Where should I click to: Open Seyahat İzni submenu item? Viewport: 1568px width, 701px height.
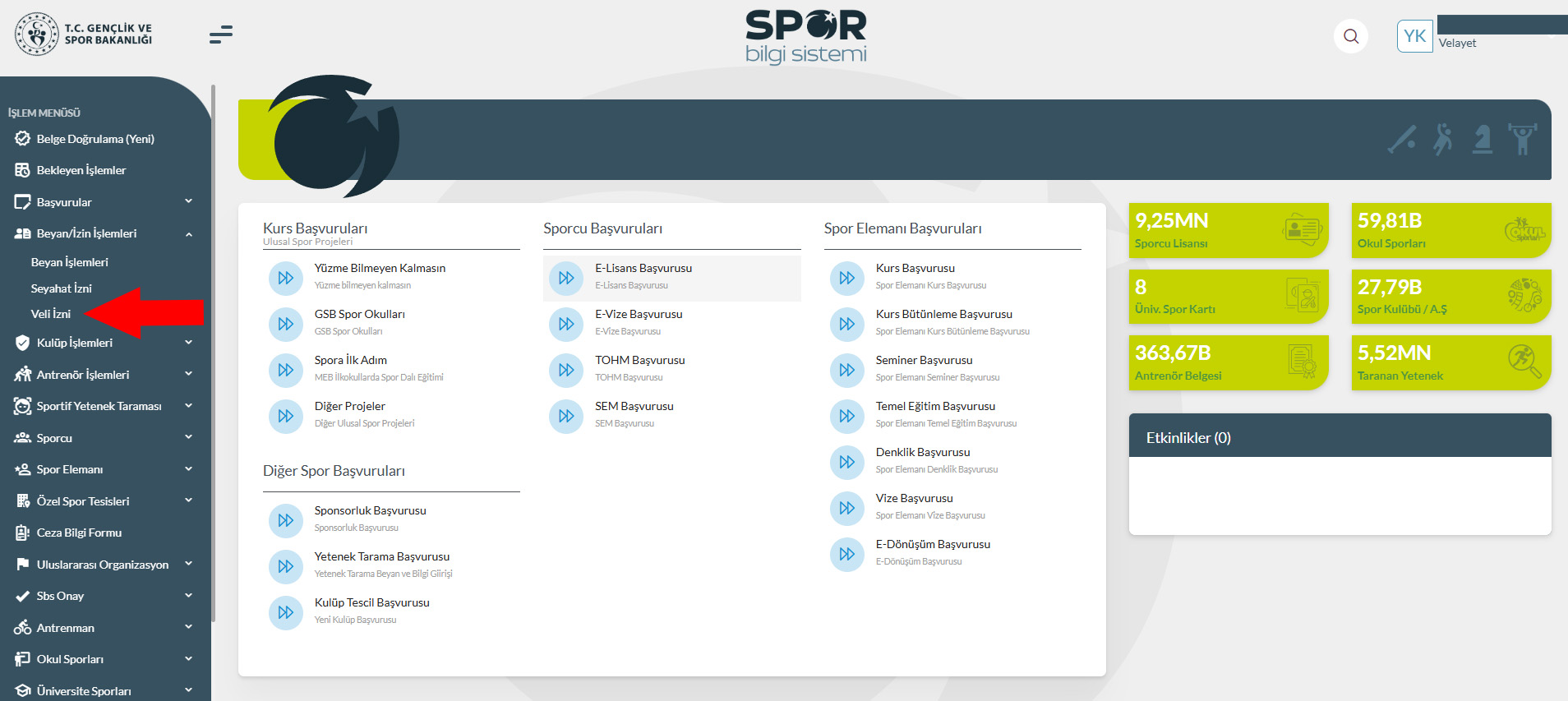[62, 288]
